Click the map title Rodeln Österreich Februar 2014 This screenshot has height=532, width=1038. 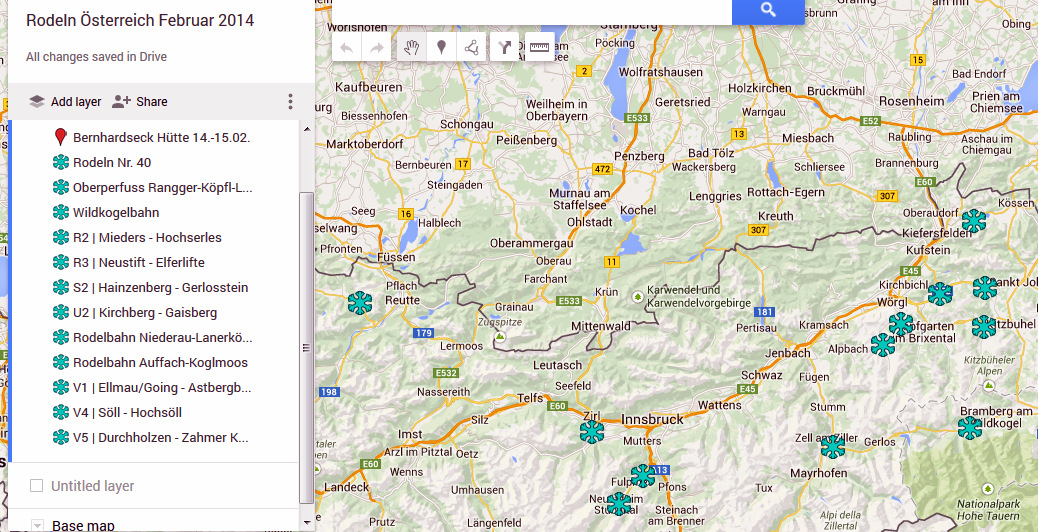point(140,20)
